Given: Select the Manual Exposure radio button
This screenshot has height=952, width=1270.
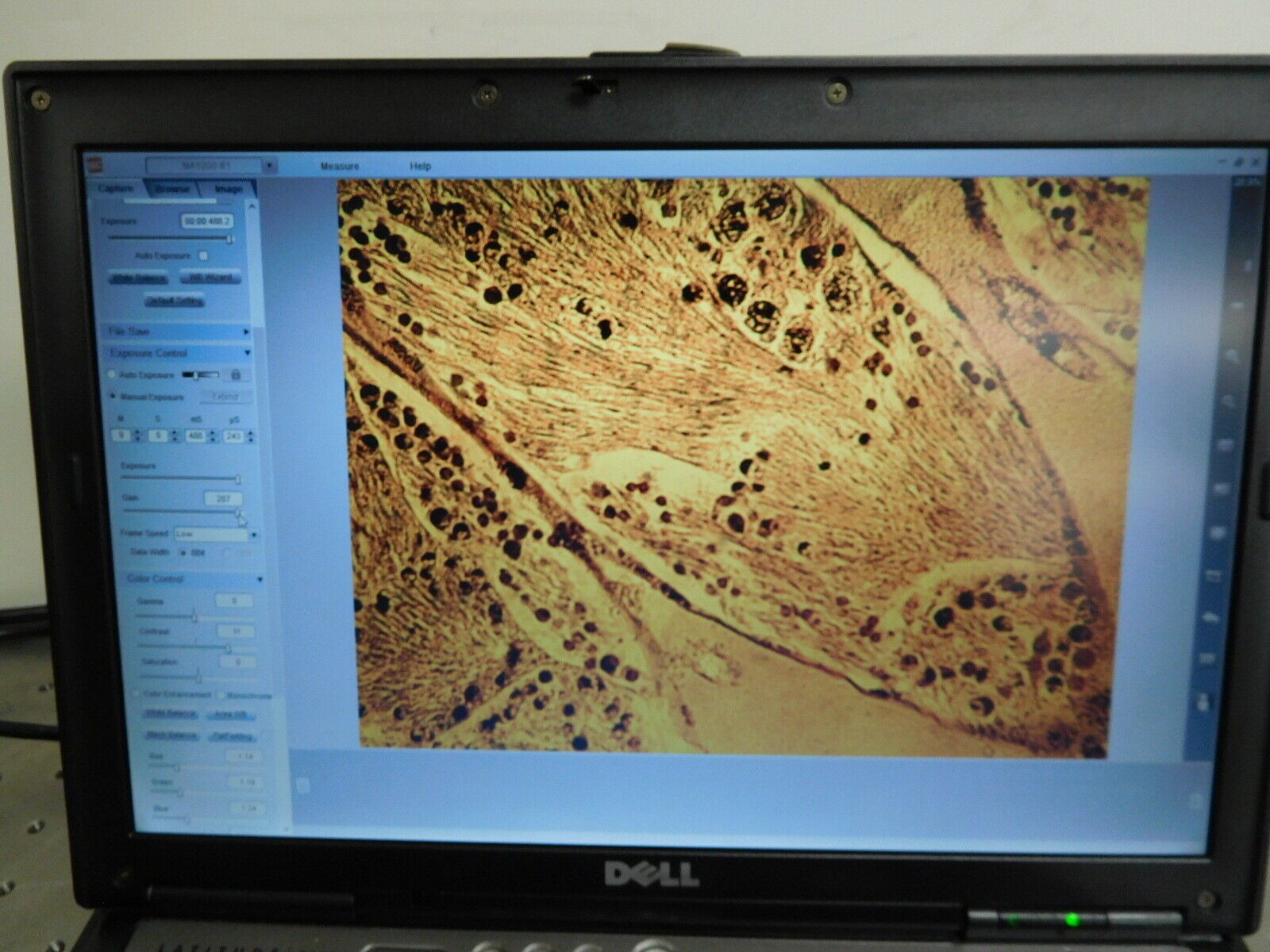Looking at the screenshot, I should click(112, 396).
